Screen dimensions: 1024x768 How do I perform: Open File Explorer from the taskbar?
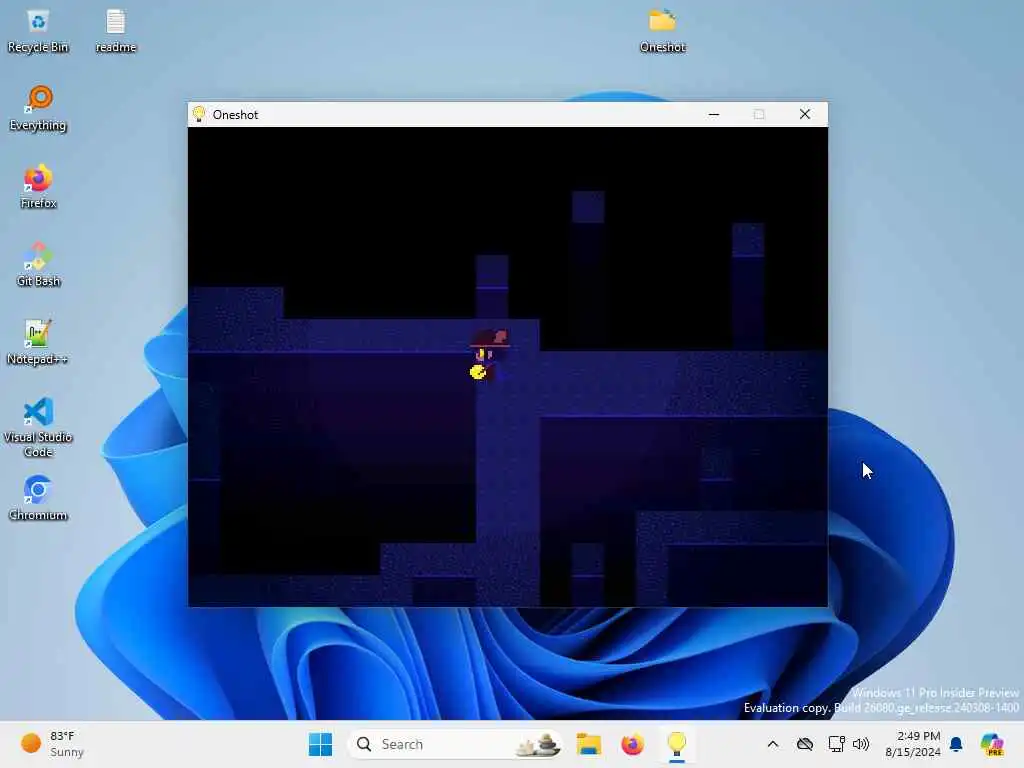coord(588,744)
